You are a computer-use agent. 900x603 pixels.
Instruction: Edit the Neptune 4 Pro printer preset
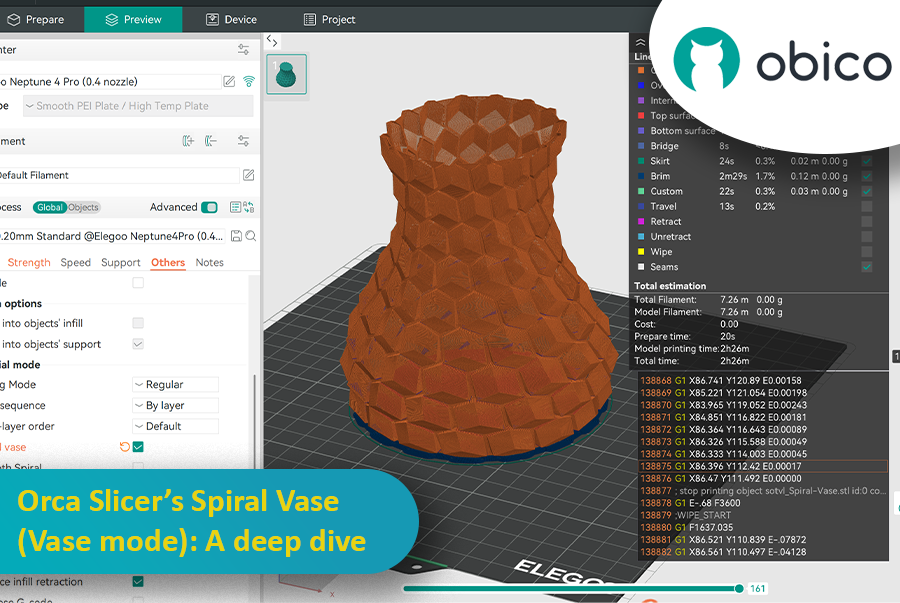point(229,81)
